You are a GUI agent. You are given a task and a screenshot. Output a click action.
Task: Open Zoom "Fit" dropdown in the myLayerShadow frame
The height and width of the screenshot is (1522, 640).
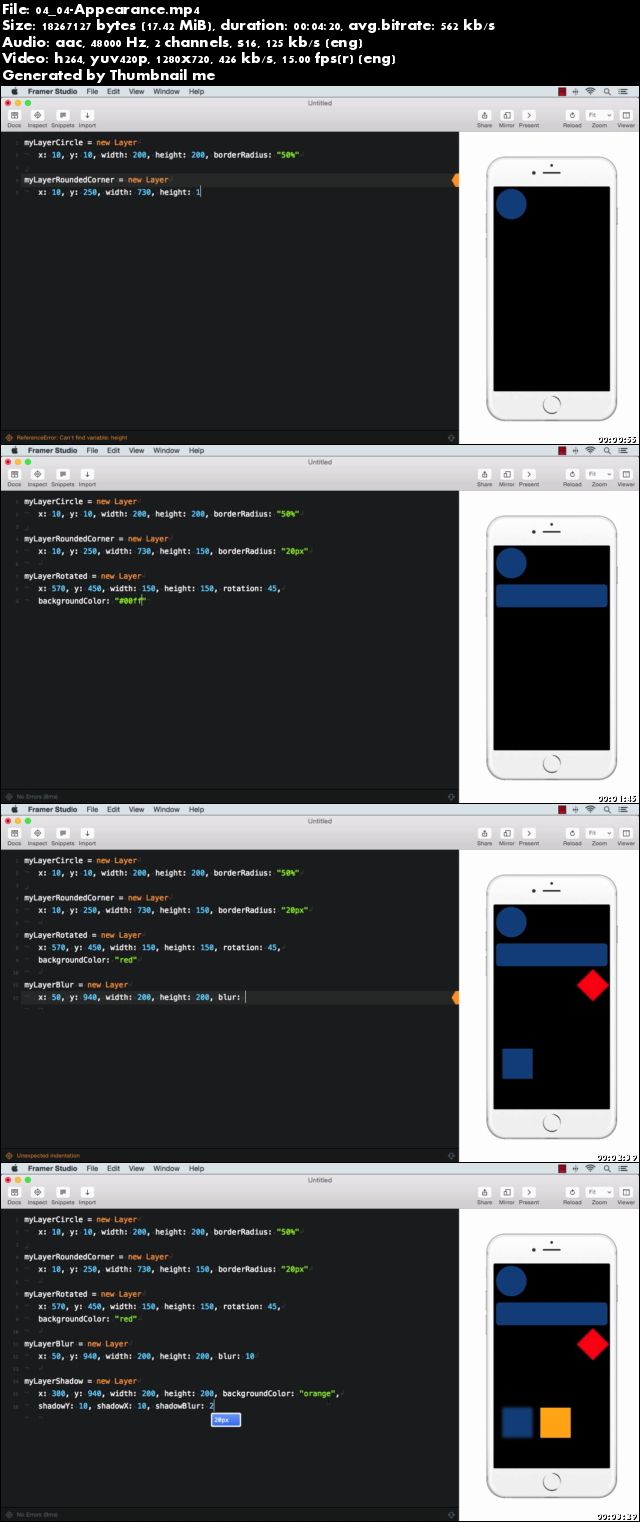600,1192
